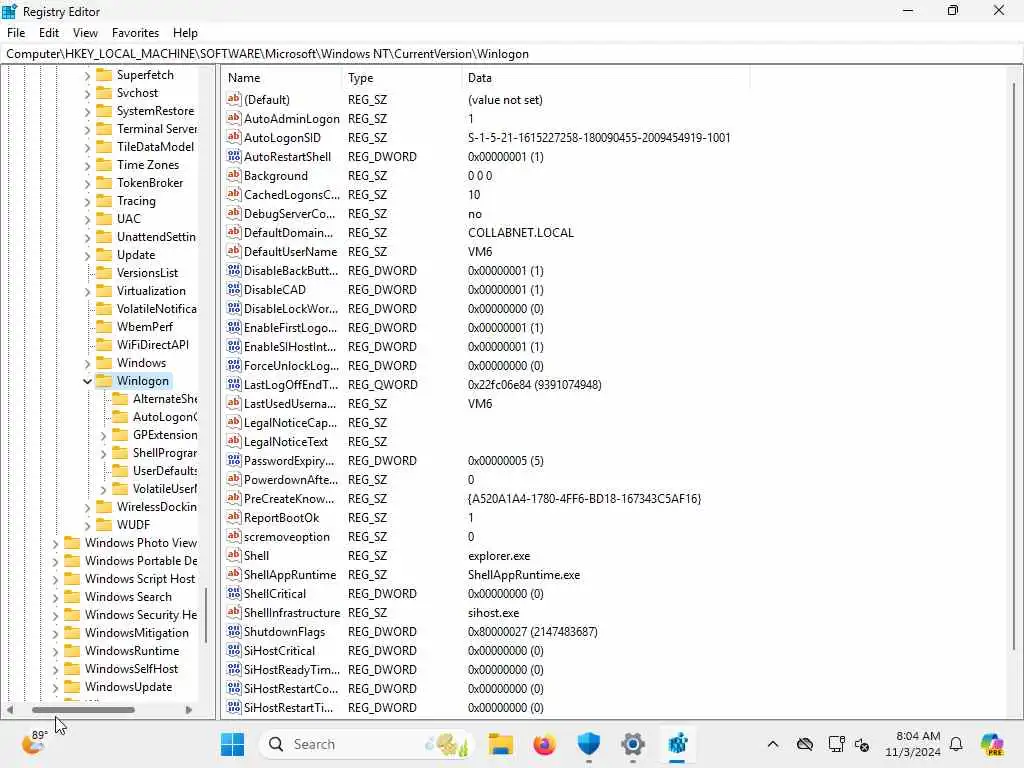Screen dimensions: 1024x768
Task: Click the AutoRestartShell DWORD value icon
Action: (x=233, y=156)
